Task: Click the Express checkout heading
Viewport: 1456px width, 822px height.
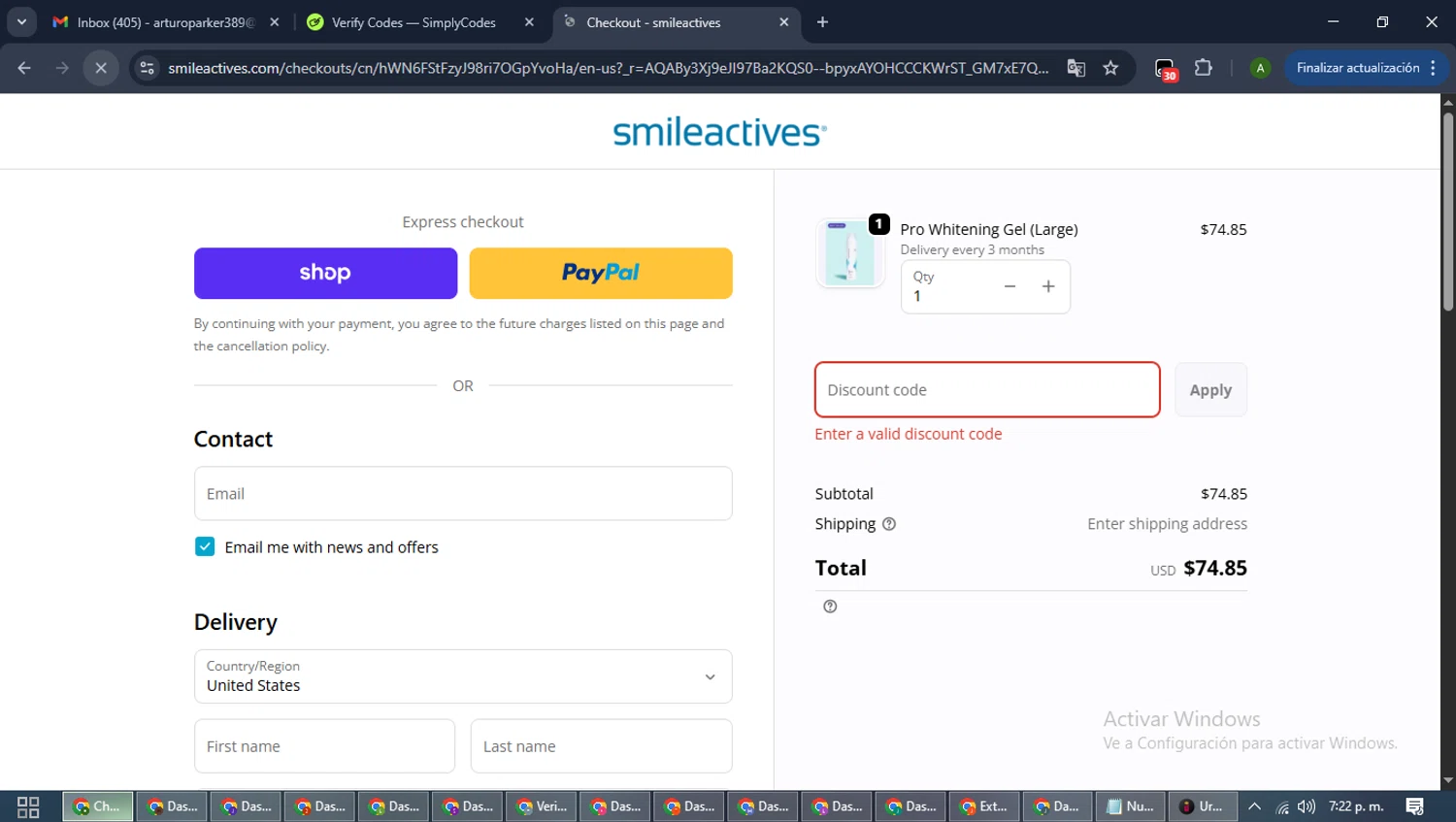Action: pos(463,222)
